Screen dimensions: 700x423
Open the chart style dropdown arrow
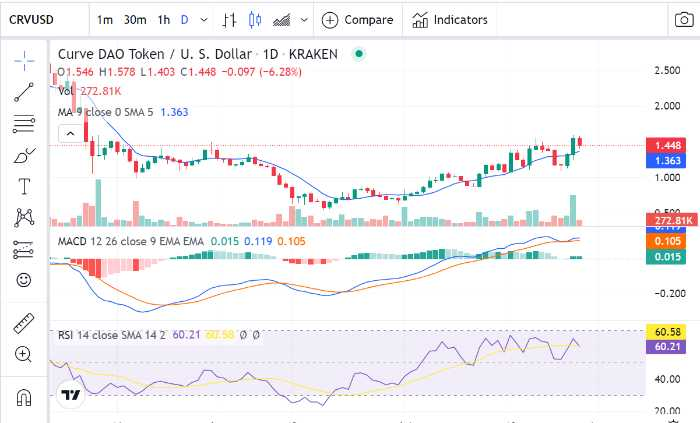[x=304, y=20]
